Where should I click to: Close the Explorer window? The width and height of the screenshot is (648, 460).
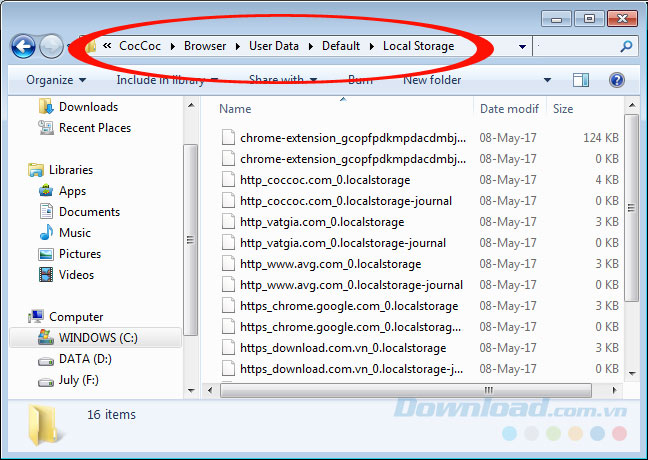click(622, 19)
